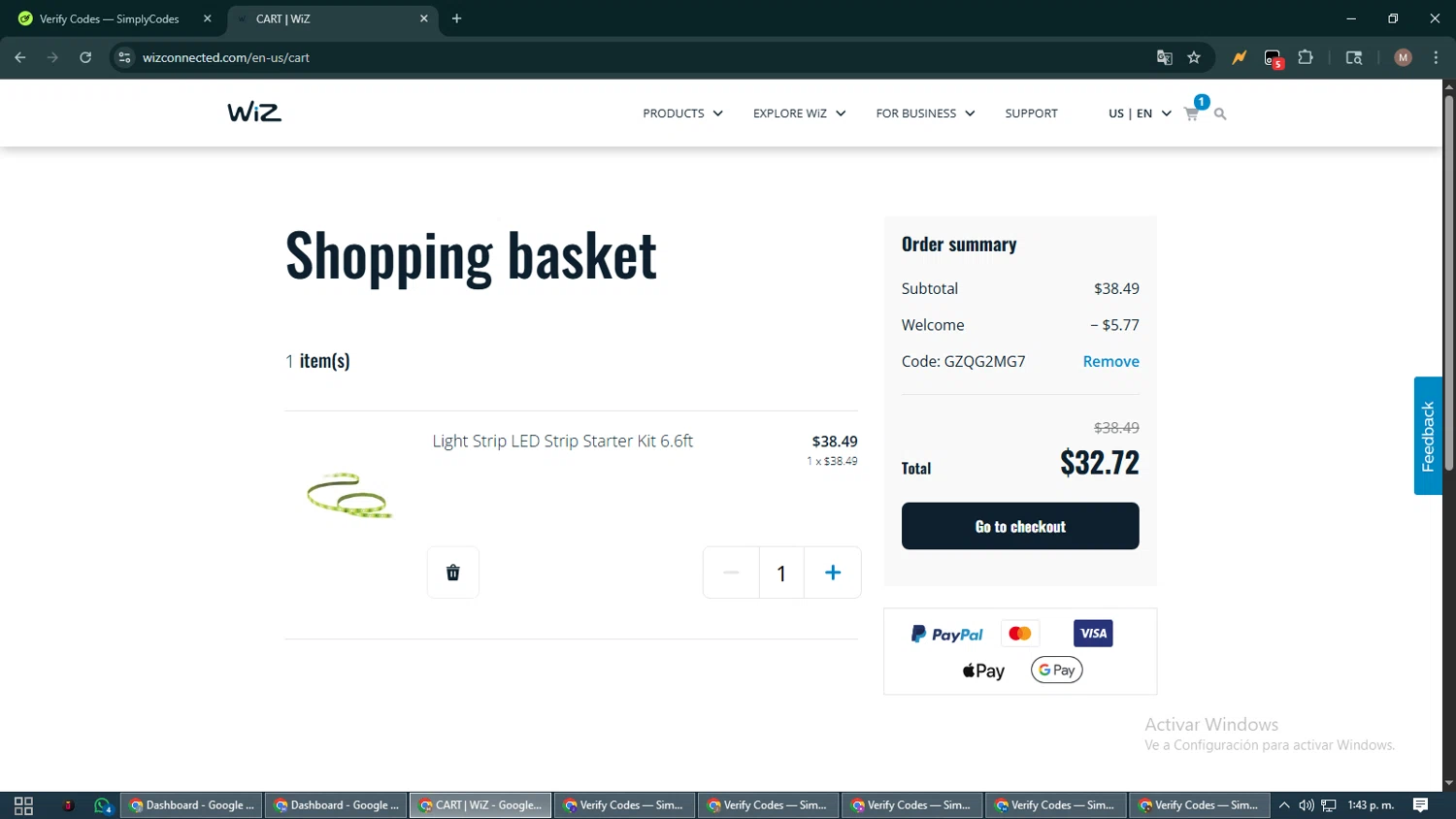Open the browser side panel icon
Viewport: 1456px width, 819px height.
pos(1354,57)
